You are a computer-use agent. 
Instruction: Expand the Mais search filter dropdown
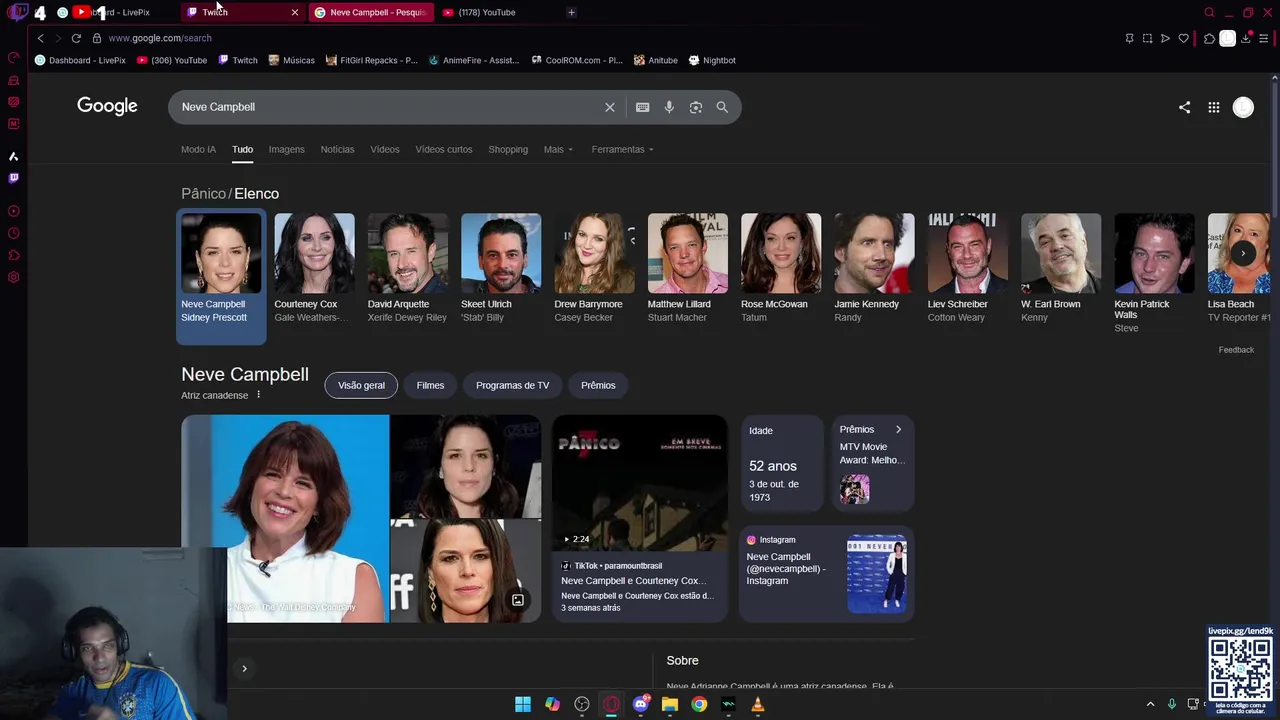pyautogui.click(x=558, y=149)
